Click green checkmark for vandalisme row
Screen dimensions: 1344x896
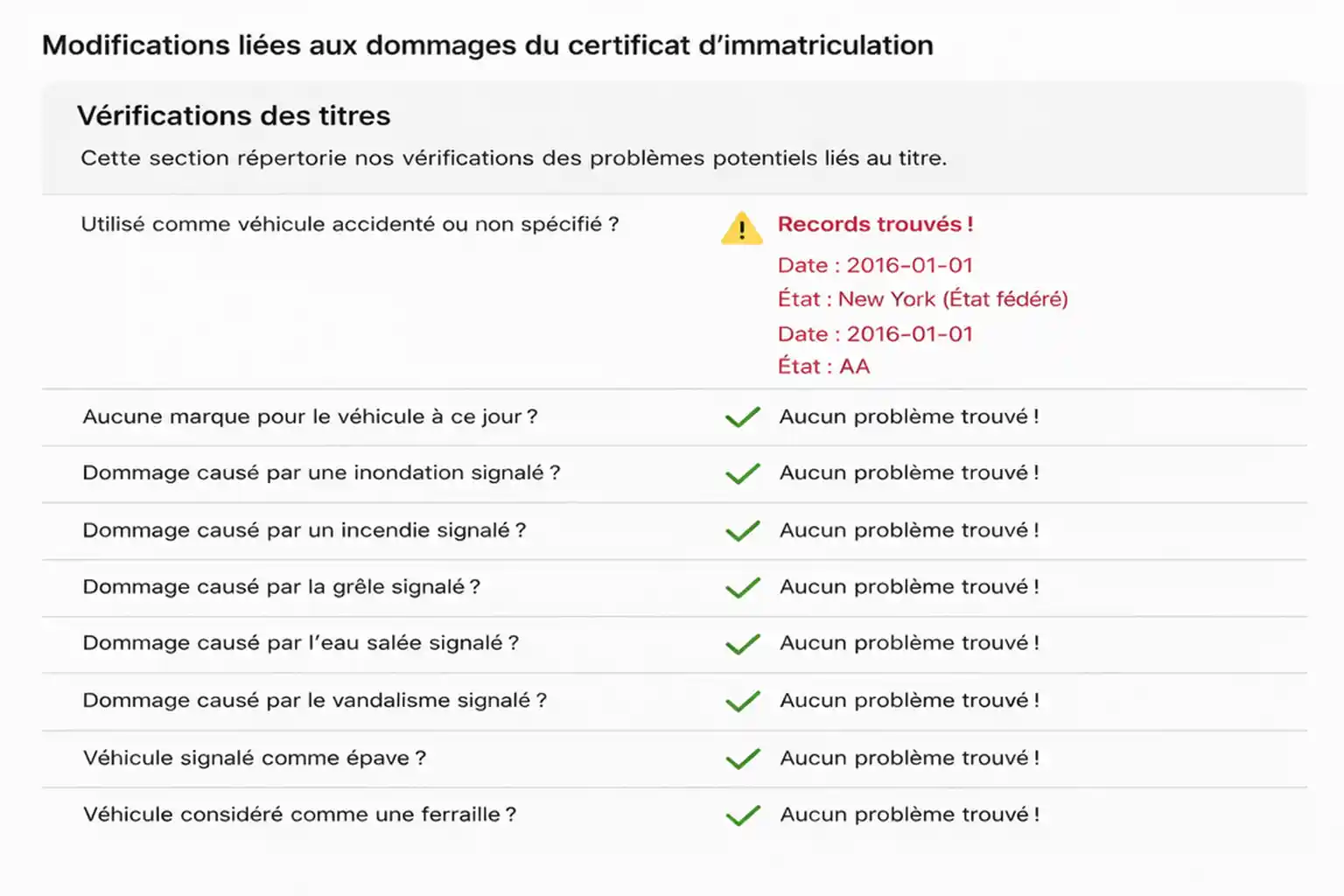(x=742, y=701)
